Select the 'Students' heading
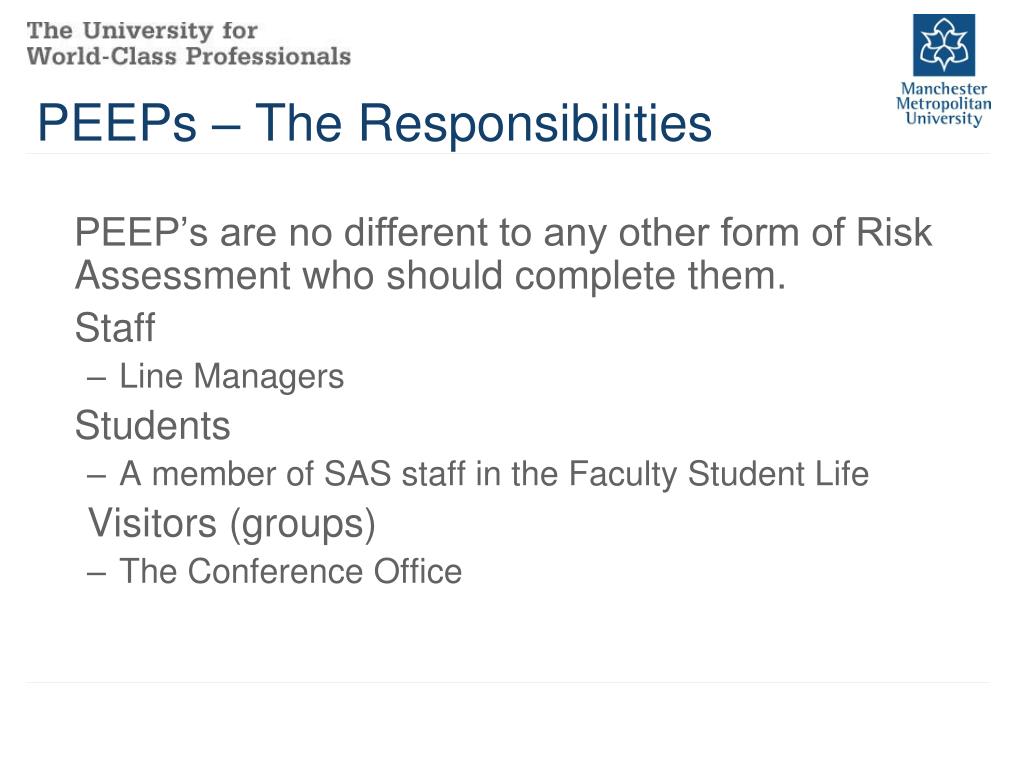The width and height of the screenshot is (1024, 768). tap(152, 426)
